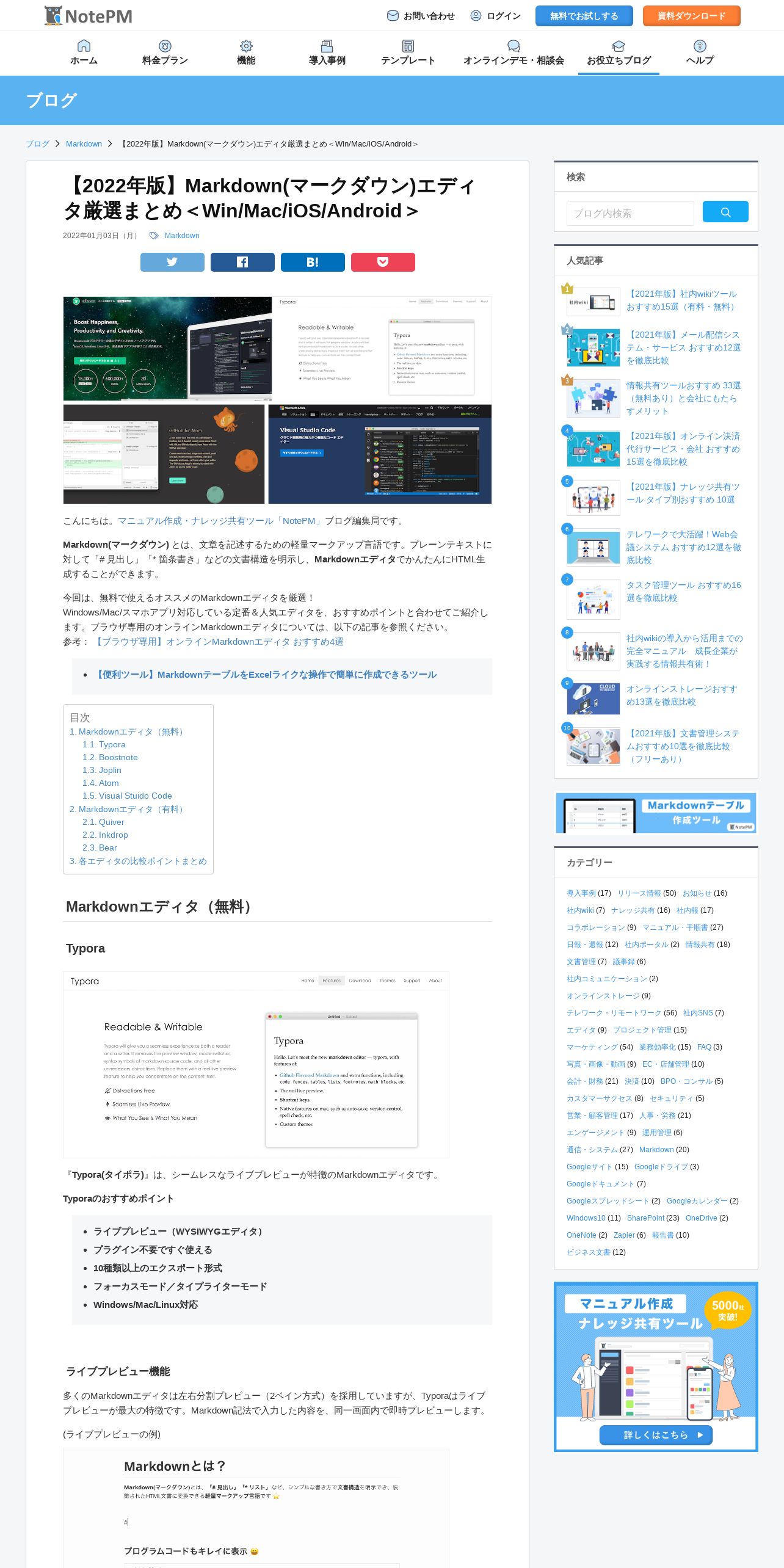Open the 【便利ツール】Markdownテーブル link
This screenshot has width=784, height=1568.
(266, 675)
